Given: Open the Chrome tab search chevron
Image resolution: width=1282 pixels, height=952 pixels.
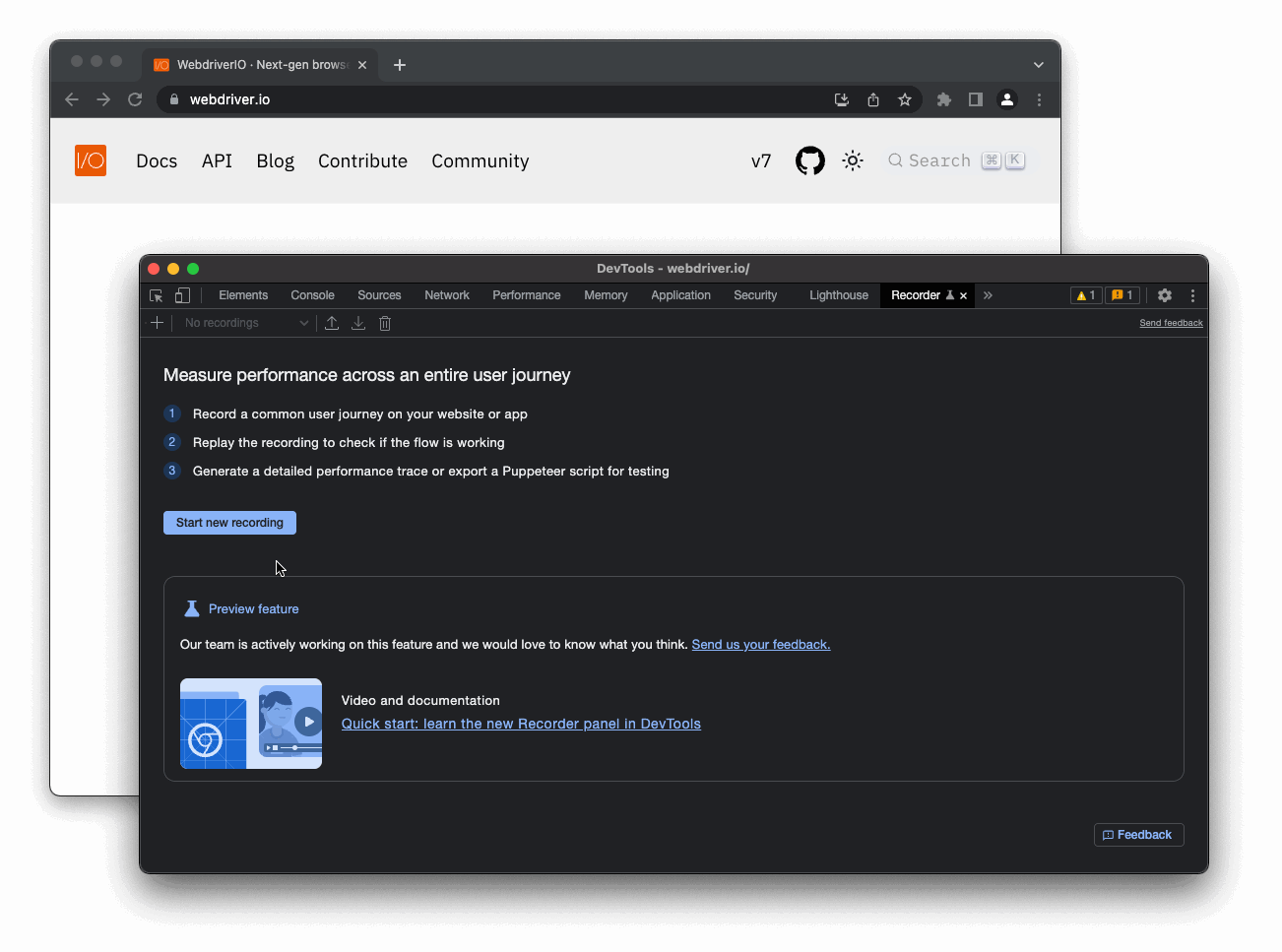Looking at the screenshot, I should point(1039,65).
